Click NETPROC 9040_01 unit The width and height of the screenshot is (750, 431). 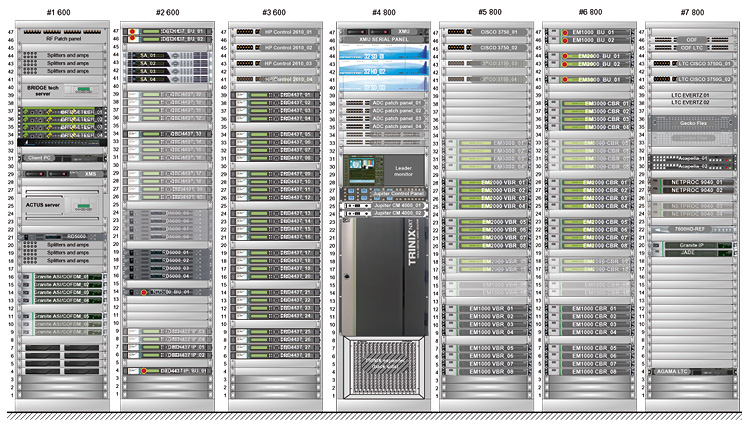pos(692,182)
